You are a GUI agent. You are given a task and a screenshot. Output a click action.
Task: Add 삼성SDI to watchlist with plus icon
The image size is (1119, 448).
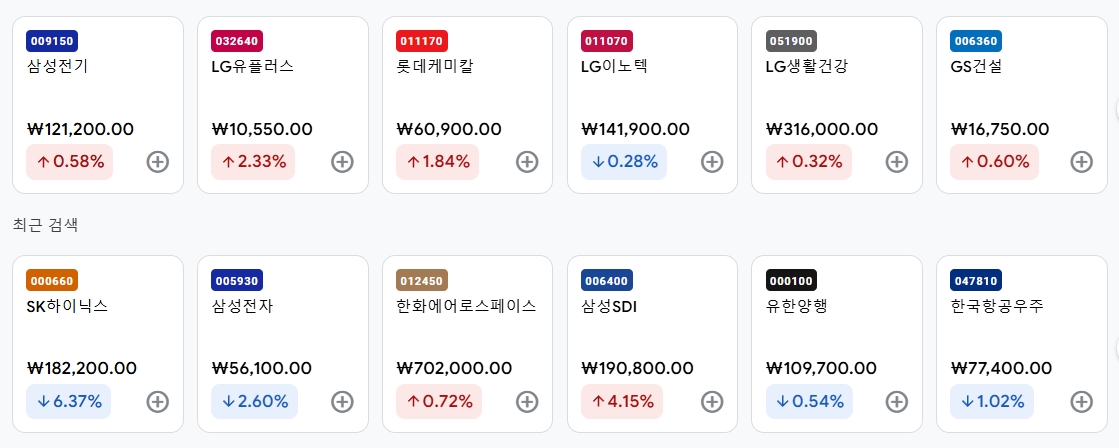pyautogui.click(x=712, y=402)
